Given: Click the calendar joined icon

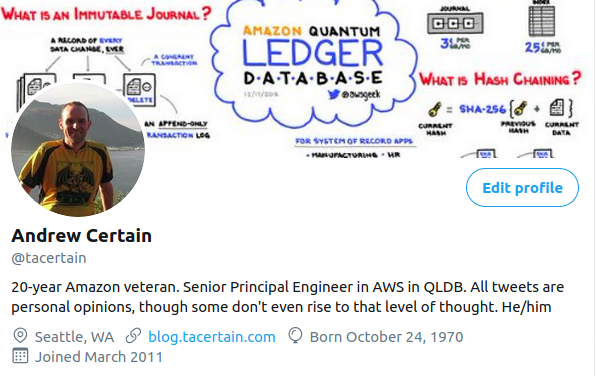Looking at the screenshot, I should coord(20,356).
